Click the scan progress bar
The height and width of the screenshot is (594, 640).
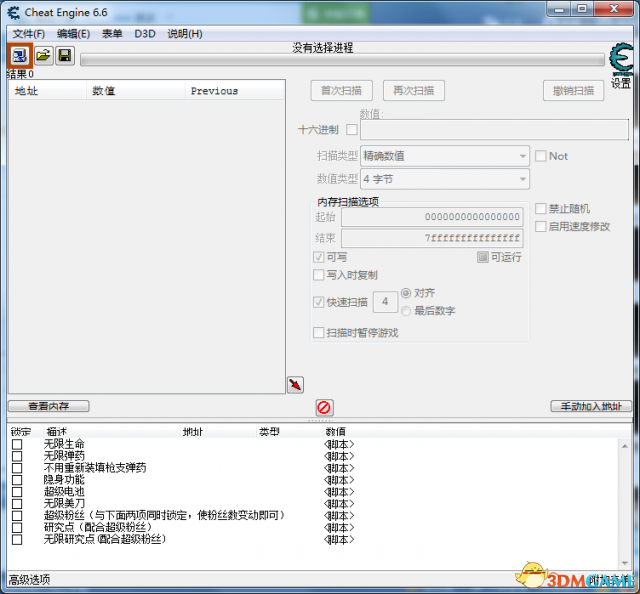coord(342,60)
